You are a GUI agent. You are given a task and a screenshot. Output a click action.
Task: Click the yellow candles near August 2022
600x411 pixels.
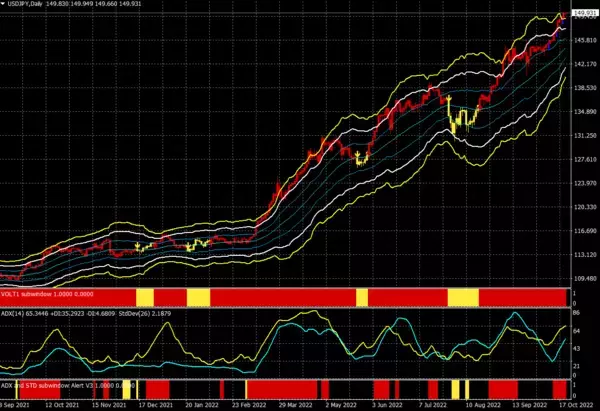(x=460, y=120)
